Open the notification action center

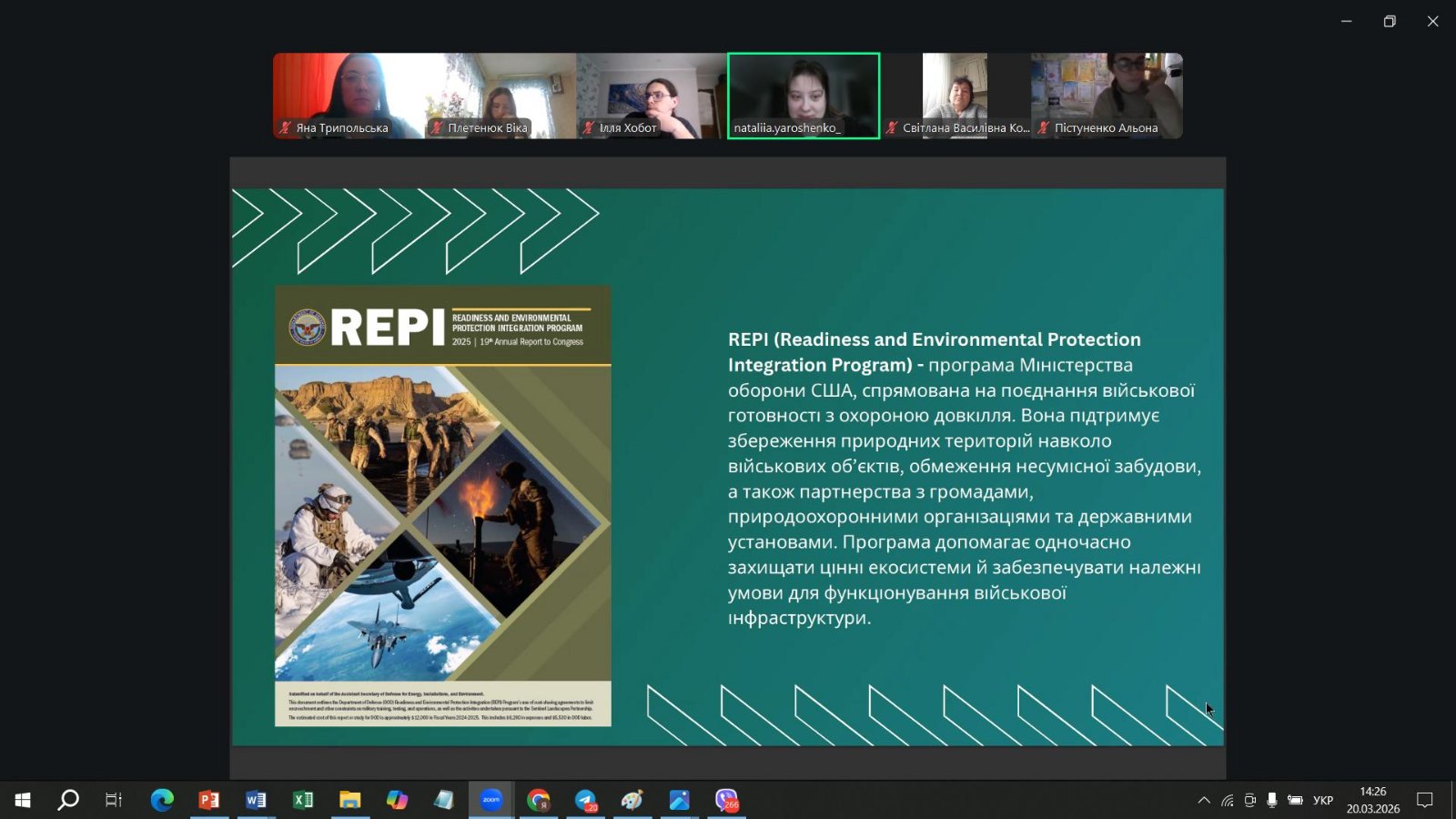pyautogui.click(x=1425, y=800)
